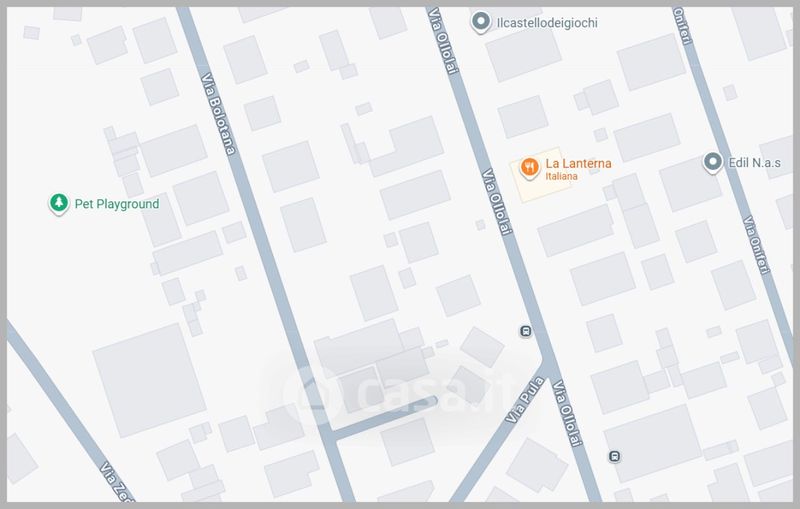Click the bus stop icon near Via Pula junction

click(x=526, y=332)
